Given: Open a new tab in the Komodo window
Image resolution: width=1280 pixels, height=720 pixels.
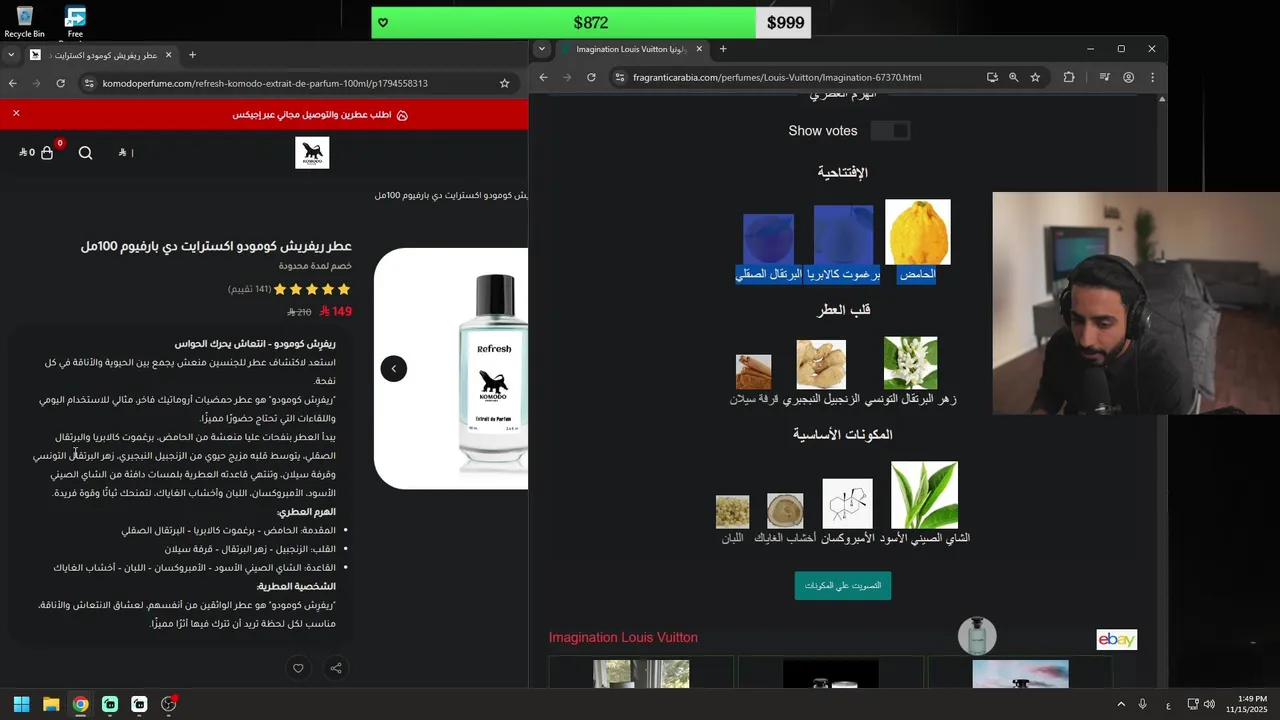Looking at the screenshot, I should click(193, 55).
